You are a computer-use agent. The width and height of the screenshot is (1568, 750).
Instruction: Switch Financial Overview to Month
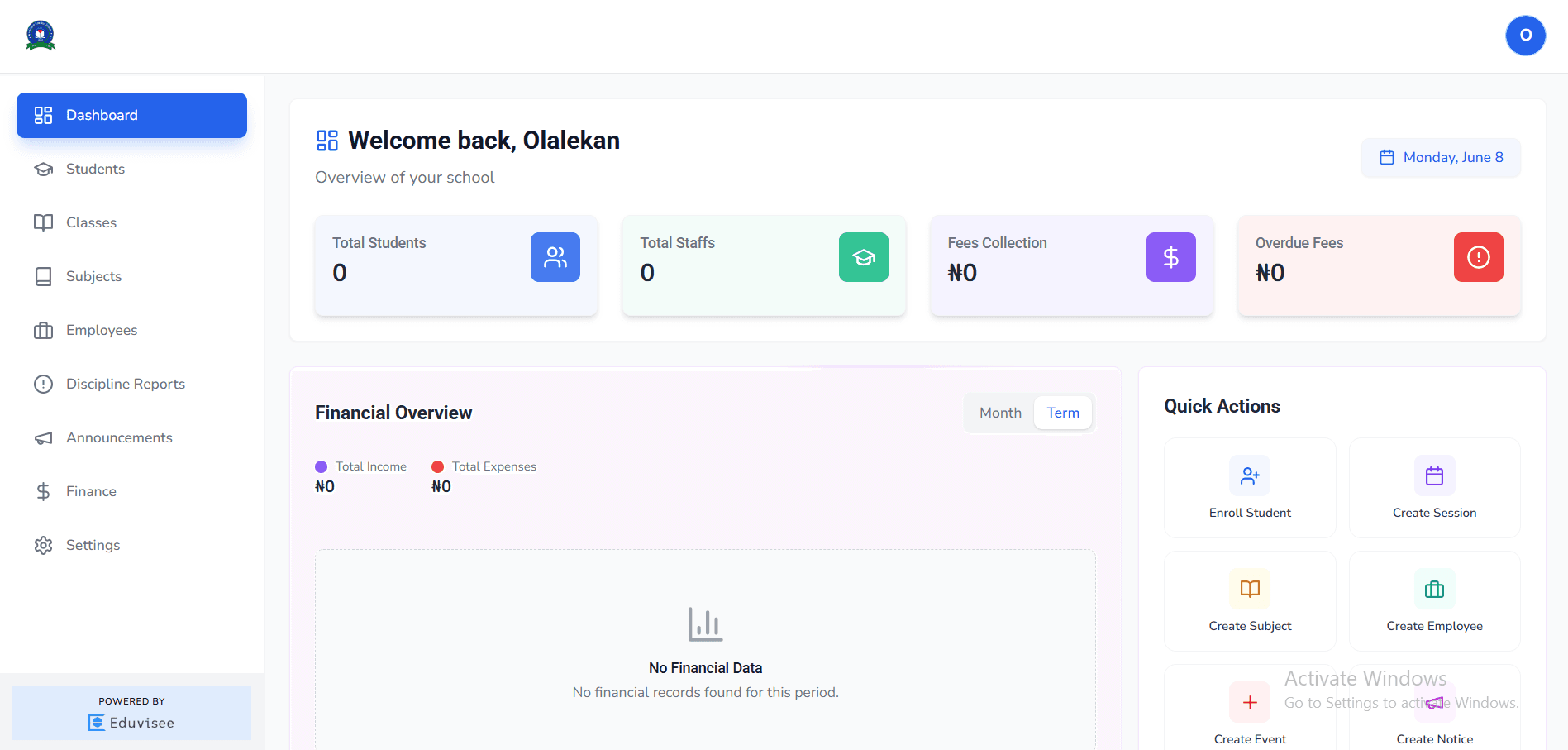[x=1000, y=413]
